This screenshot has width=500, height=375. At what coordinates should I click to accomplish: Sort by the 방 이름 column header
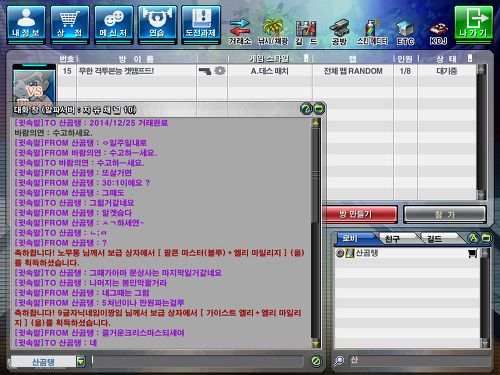tap(136, 59)
